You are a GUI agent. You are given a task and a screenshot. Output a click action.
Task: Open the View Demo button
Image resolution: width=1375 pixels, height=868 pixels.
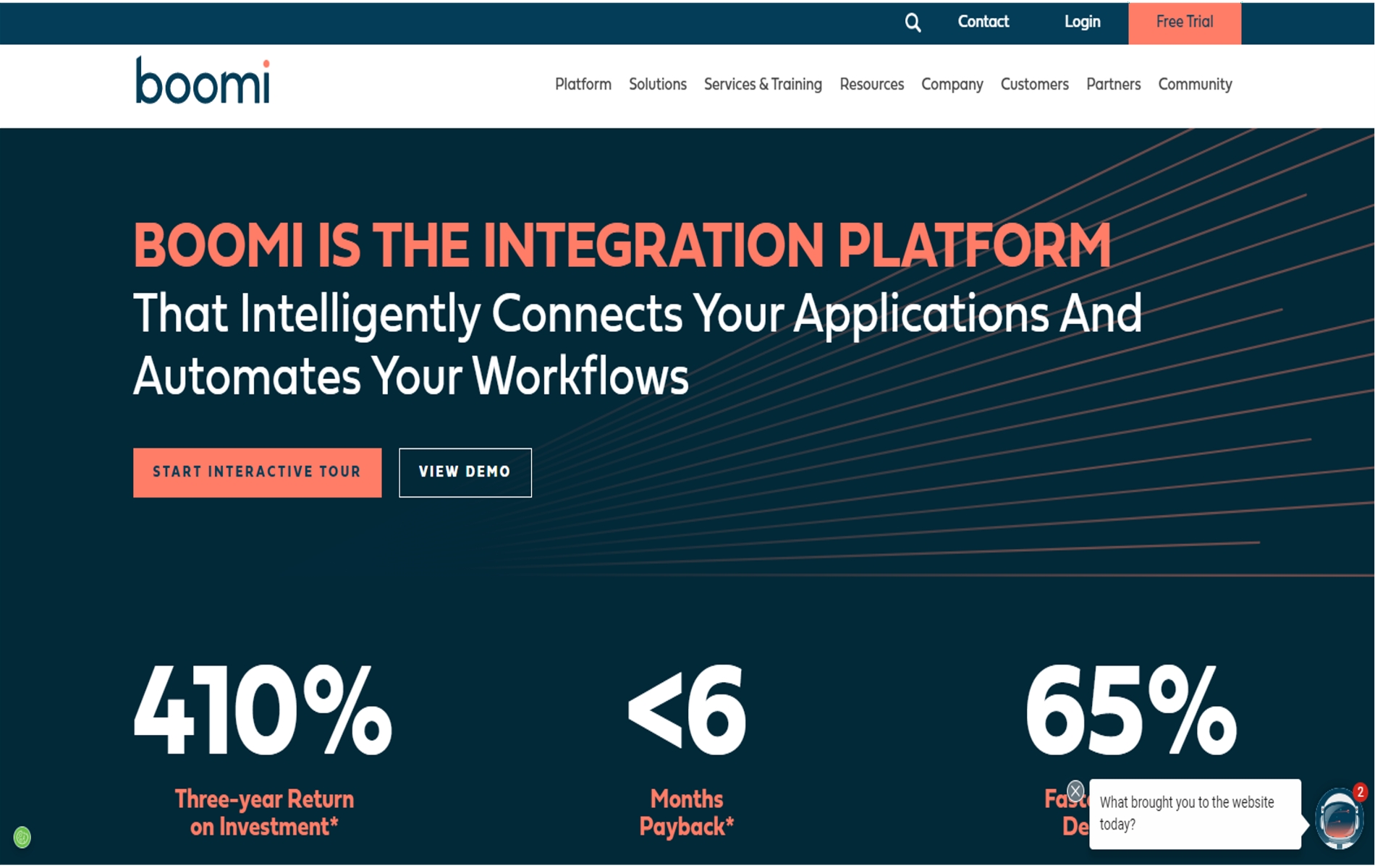point(464,472)
